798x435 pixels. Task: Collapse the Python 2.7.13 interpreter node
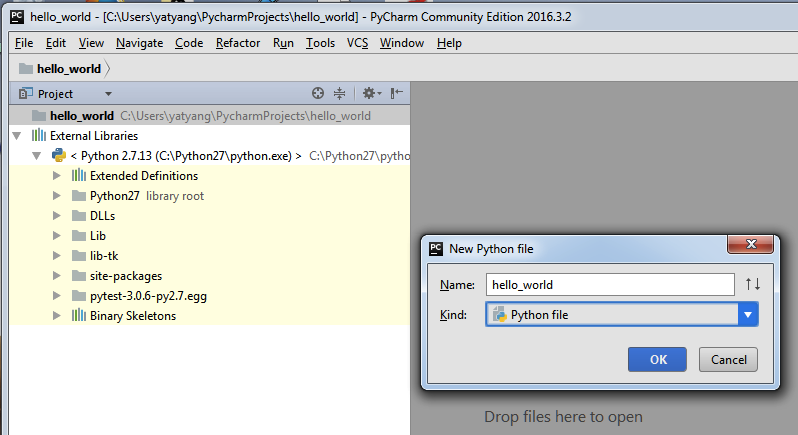point(37,156)
